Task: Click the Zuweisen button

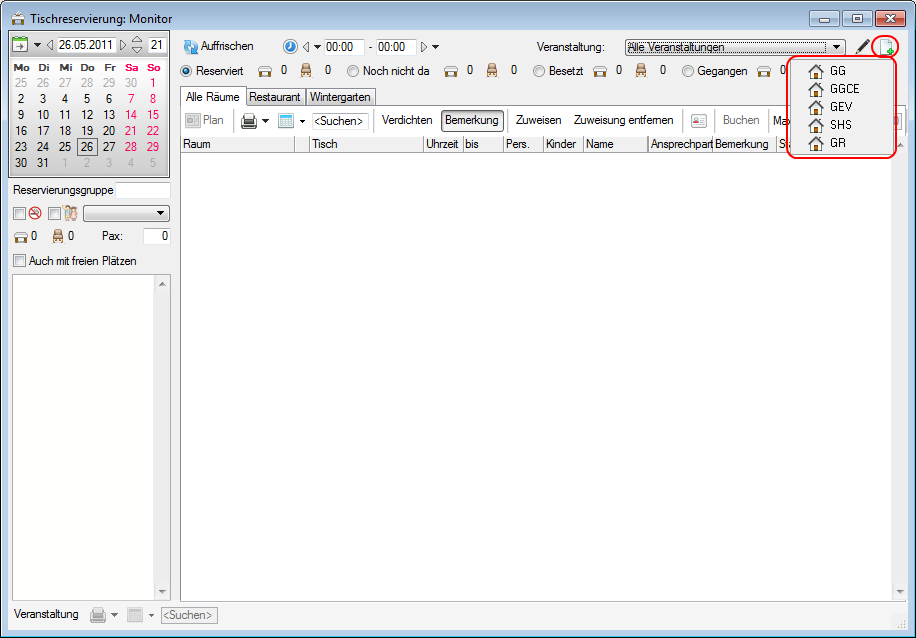Action: tap(538, 120)
